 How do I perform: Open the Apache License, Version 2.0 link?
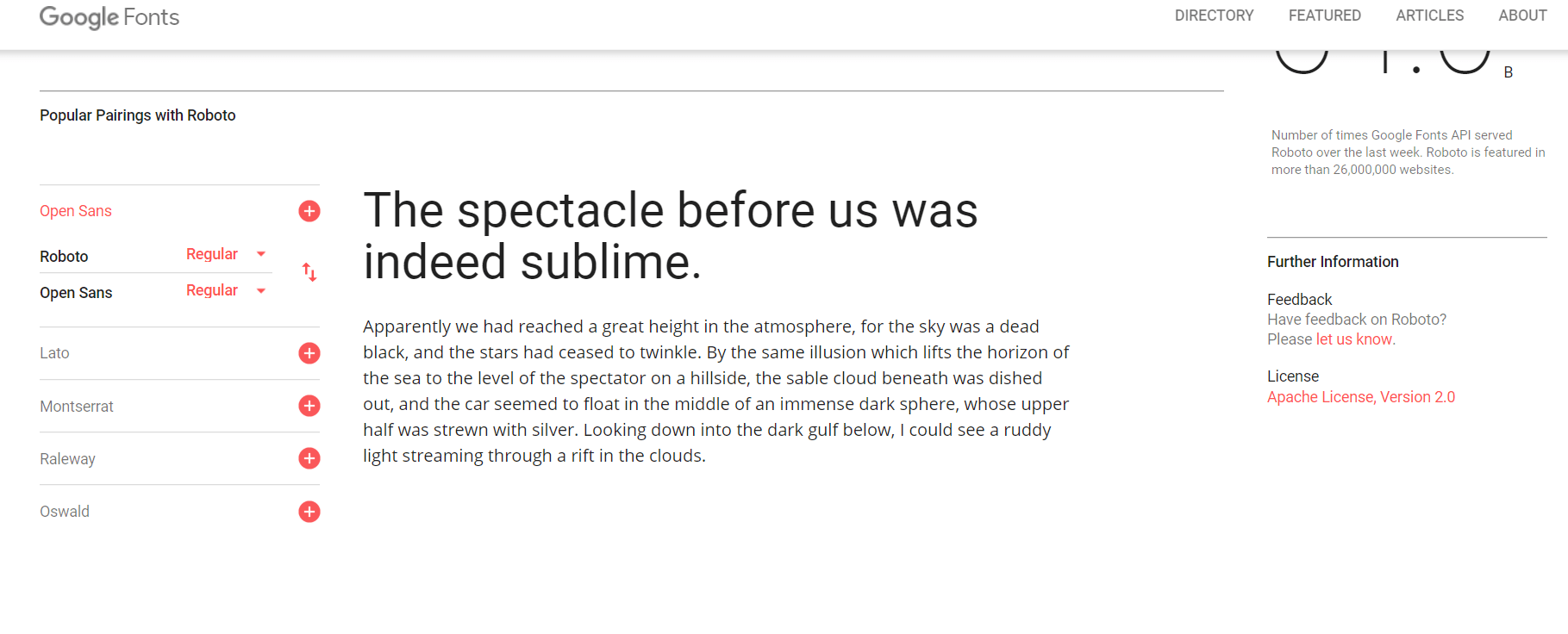(1360, 397)
